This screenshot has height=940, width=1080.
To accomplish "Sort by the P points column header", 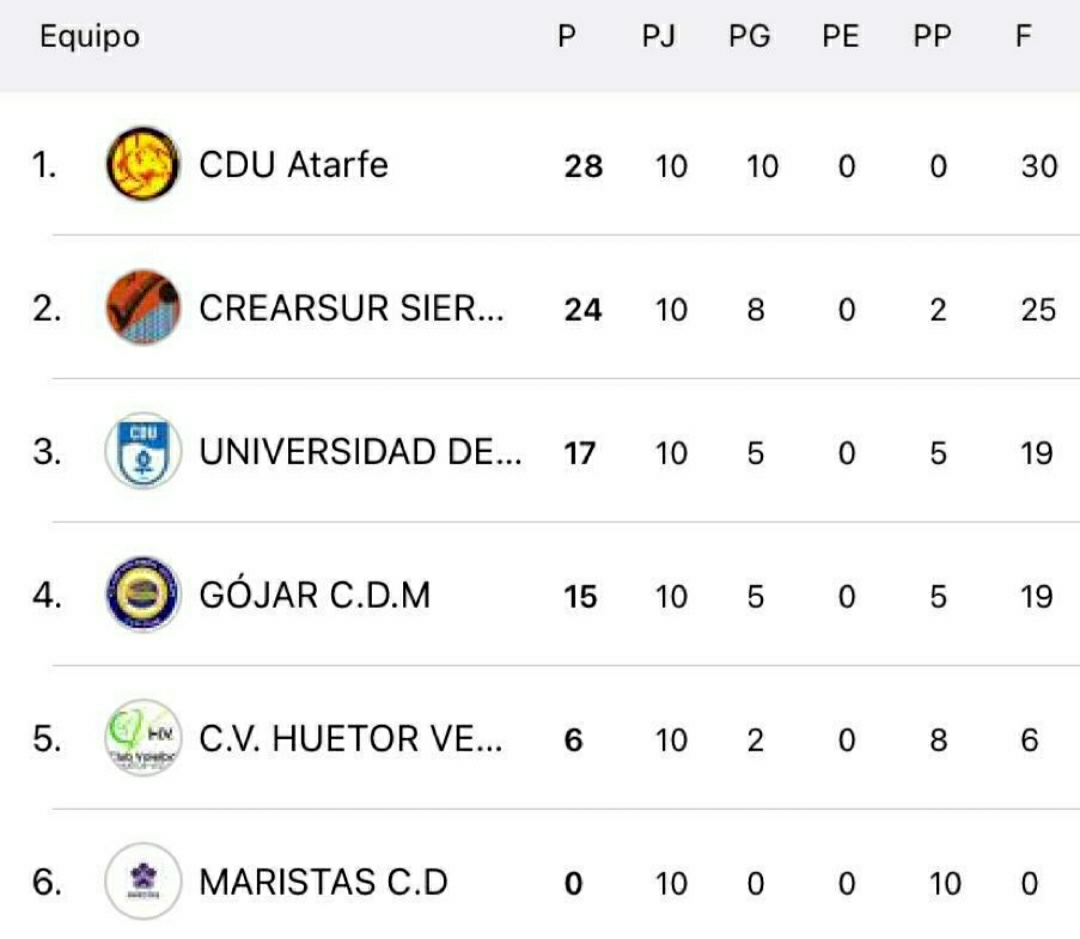I will [x=567, y=36].
